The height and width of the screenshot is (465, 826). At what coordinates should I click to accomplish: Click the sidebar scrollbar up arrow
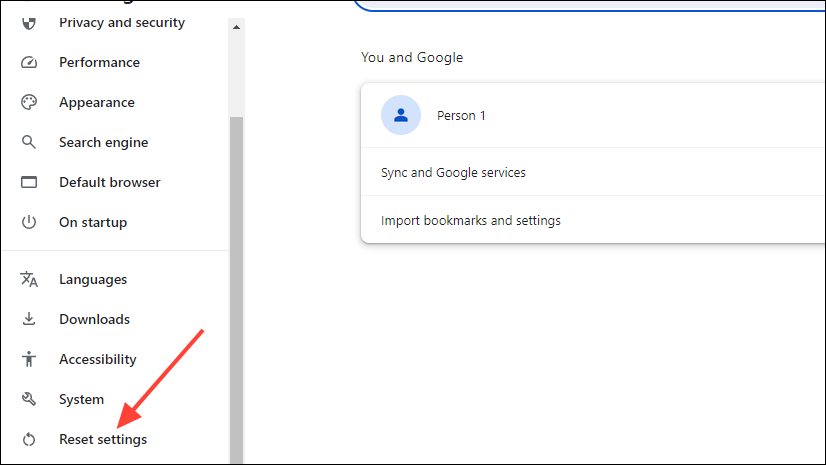[x=237, y=27]
